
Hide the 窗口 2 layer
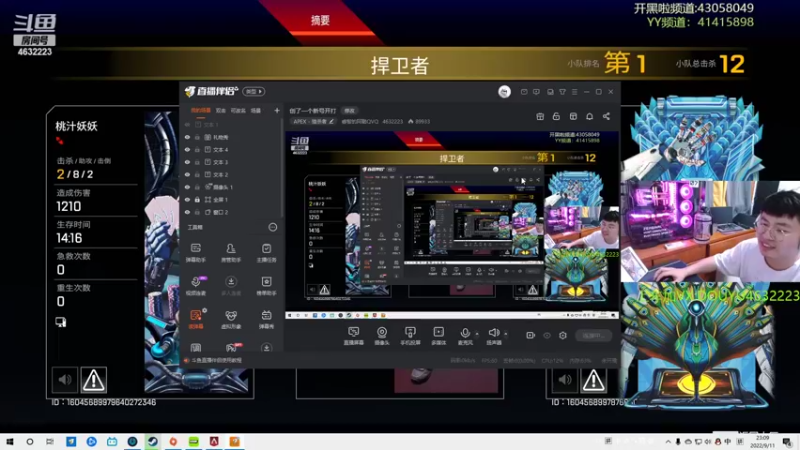pyautogui.click(x=187, y=212)
